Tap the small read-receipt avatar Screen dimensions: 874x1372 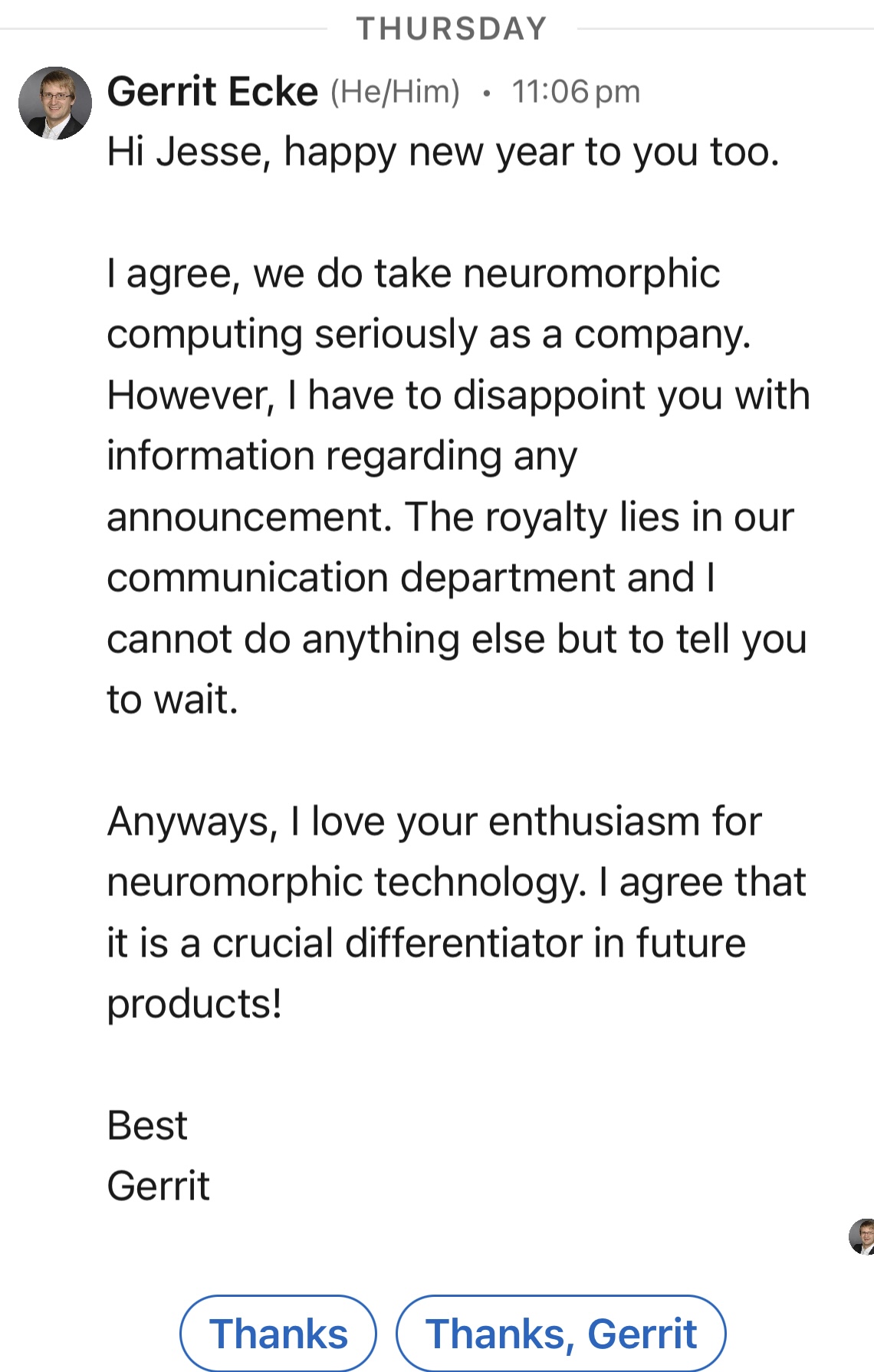pos(863,1236)
